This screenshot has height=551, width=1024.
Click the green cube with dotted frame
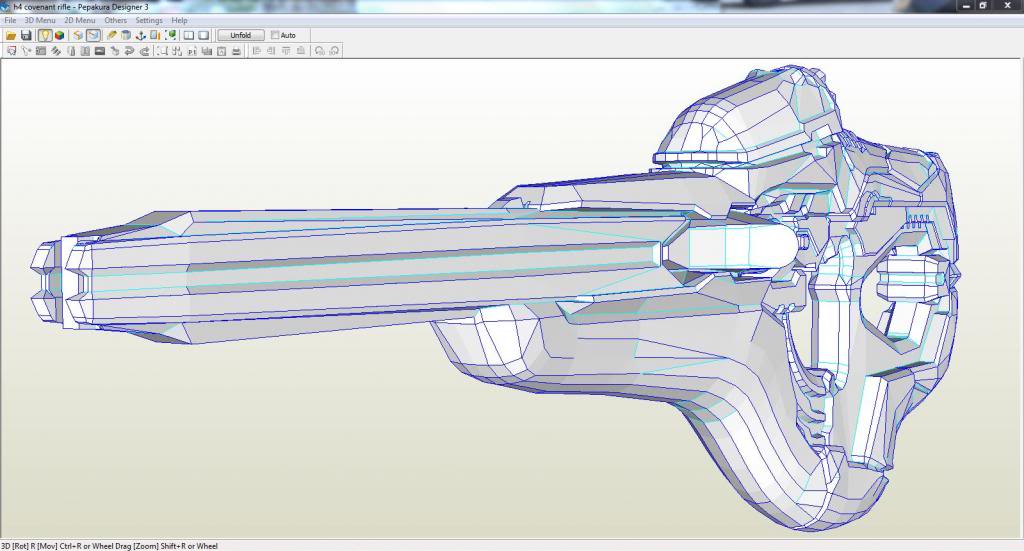(170, 35)
